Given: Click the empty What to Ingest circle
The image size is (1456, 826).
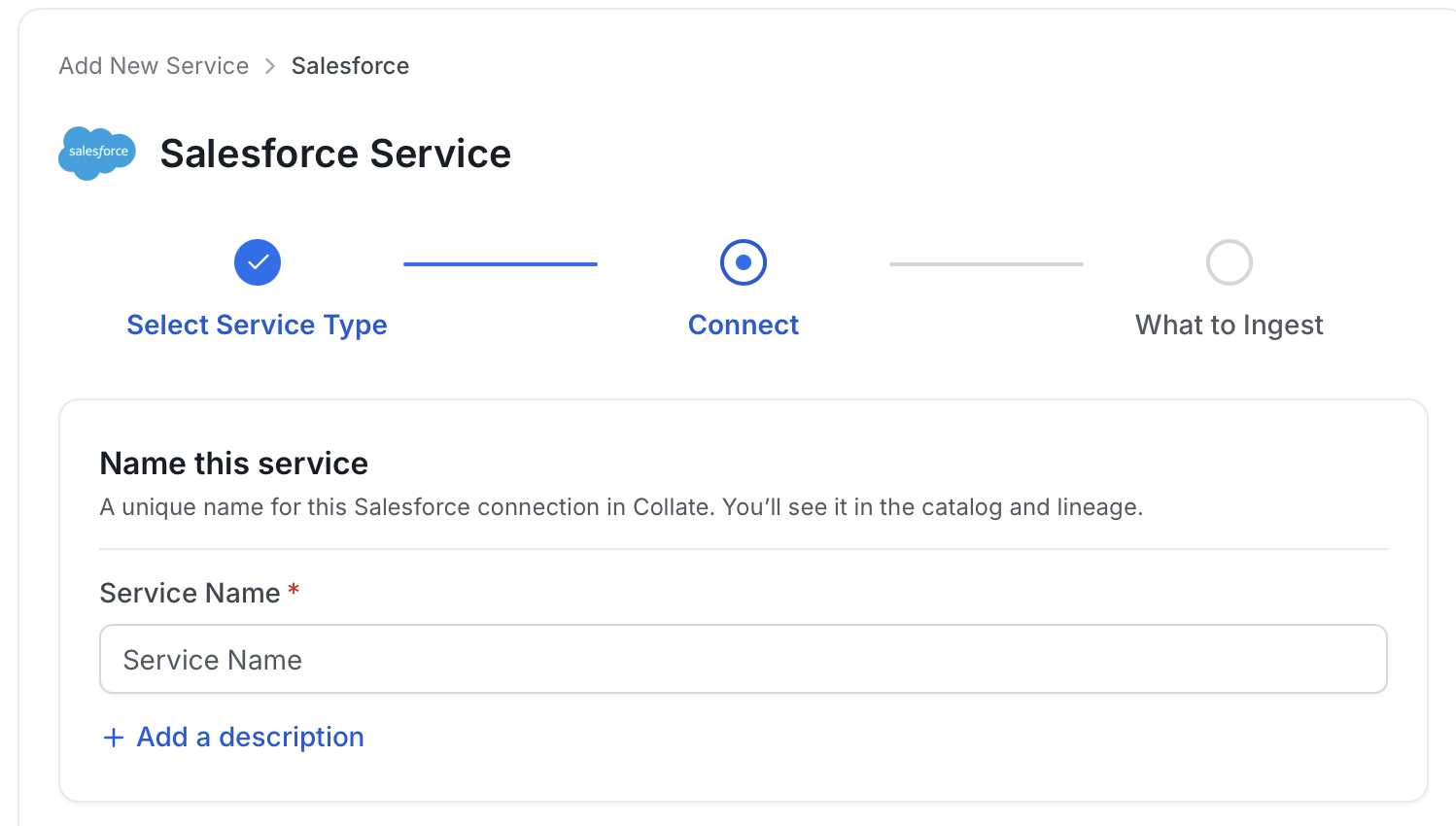Looking at the screenshot, I should tap(1230, 262).
